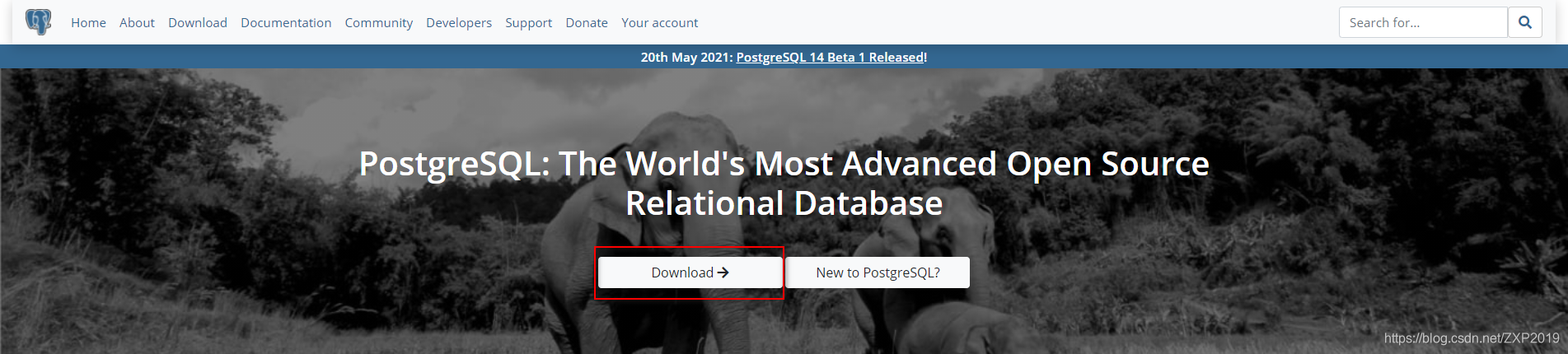
Task: Open PostgreSQL 14 Beta 1 Released announcement
Action: coord(830,57)
